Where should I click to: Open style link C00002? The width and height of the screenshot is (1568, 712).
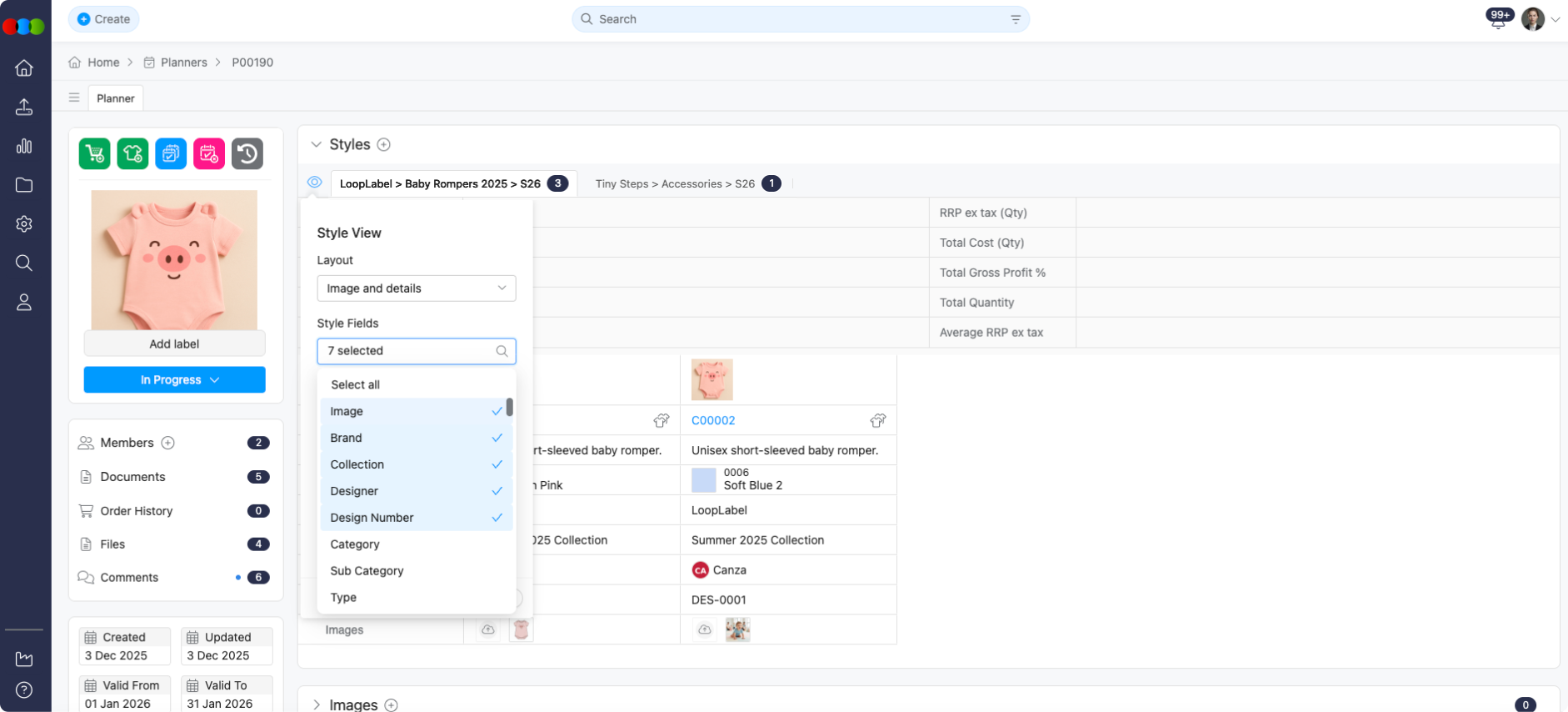click(x=713, y=421)
